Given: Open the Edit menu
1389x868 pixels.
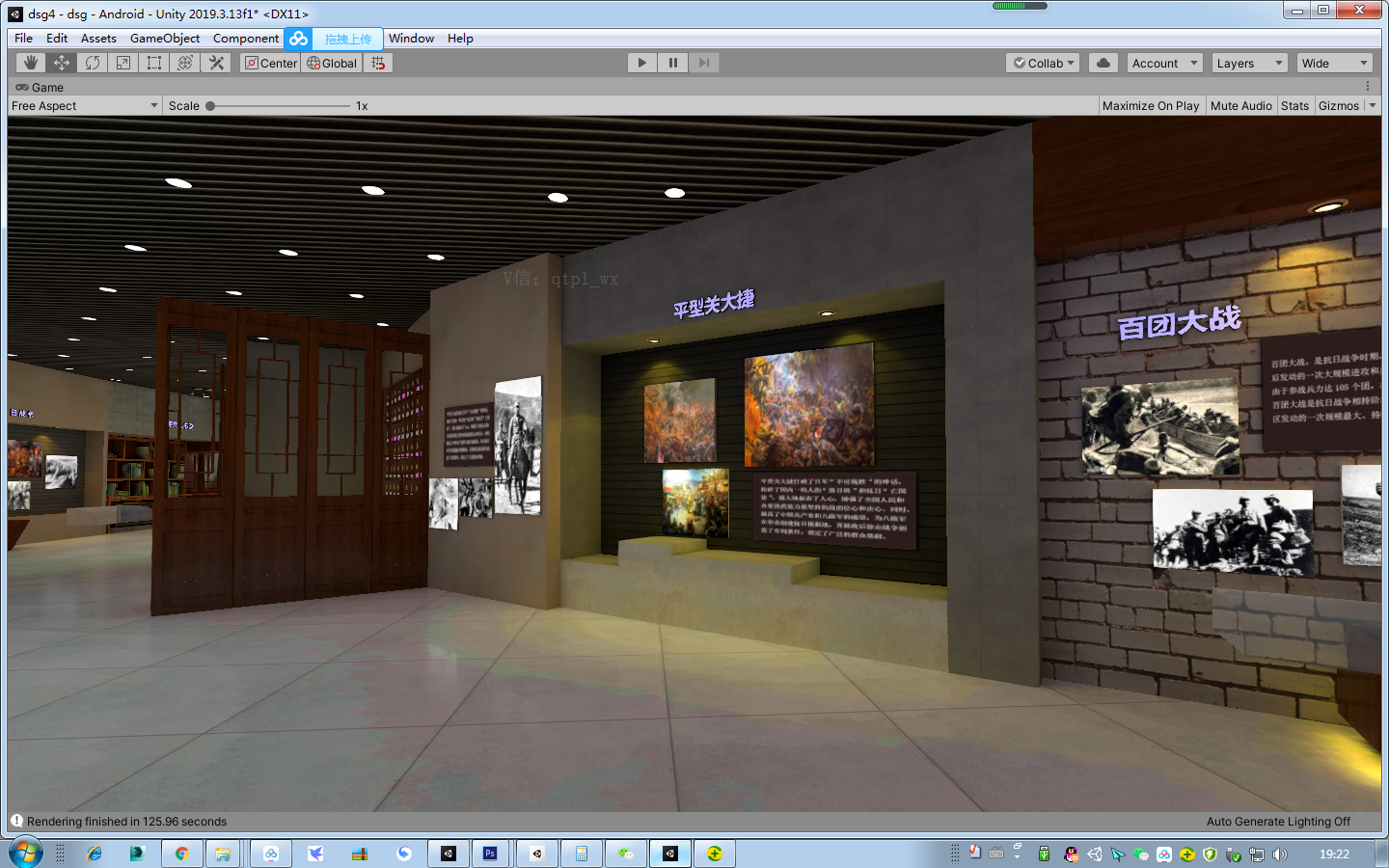Looking at the screenshot, I should [57, 39].
